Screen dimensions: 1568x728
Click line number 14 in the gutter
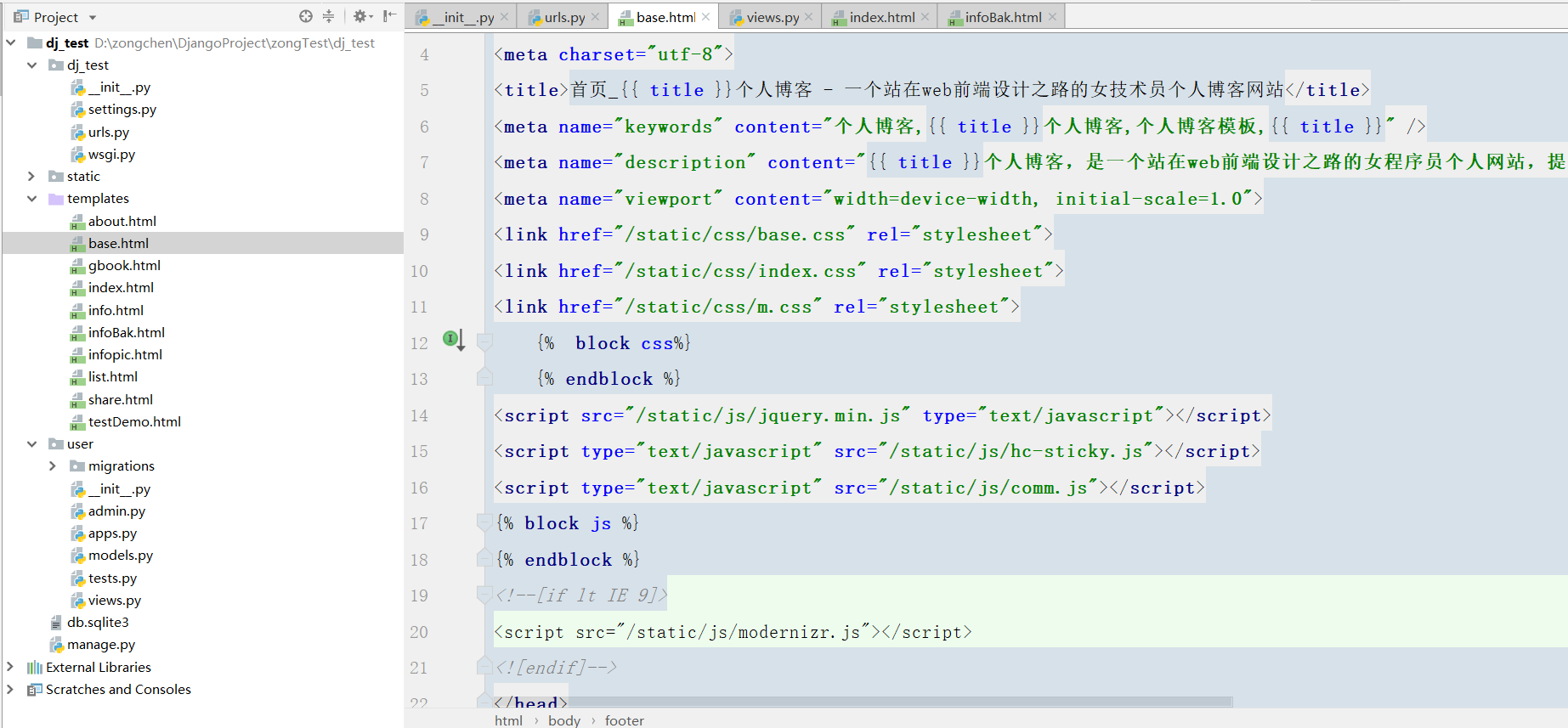(419, 415)
